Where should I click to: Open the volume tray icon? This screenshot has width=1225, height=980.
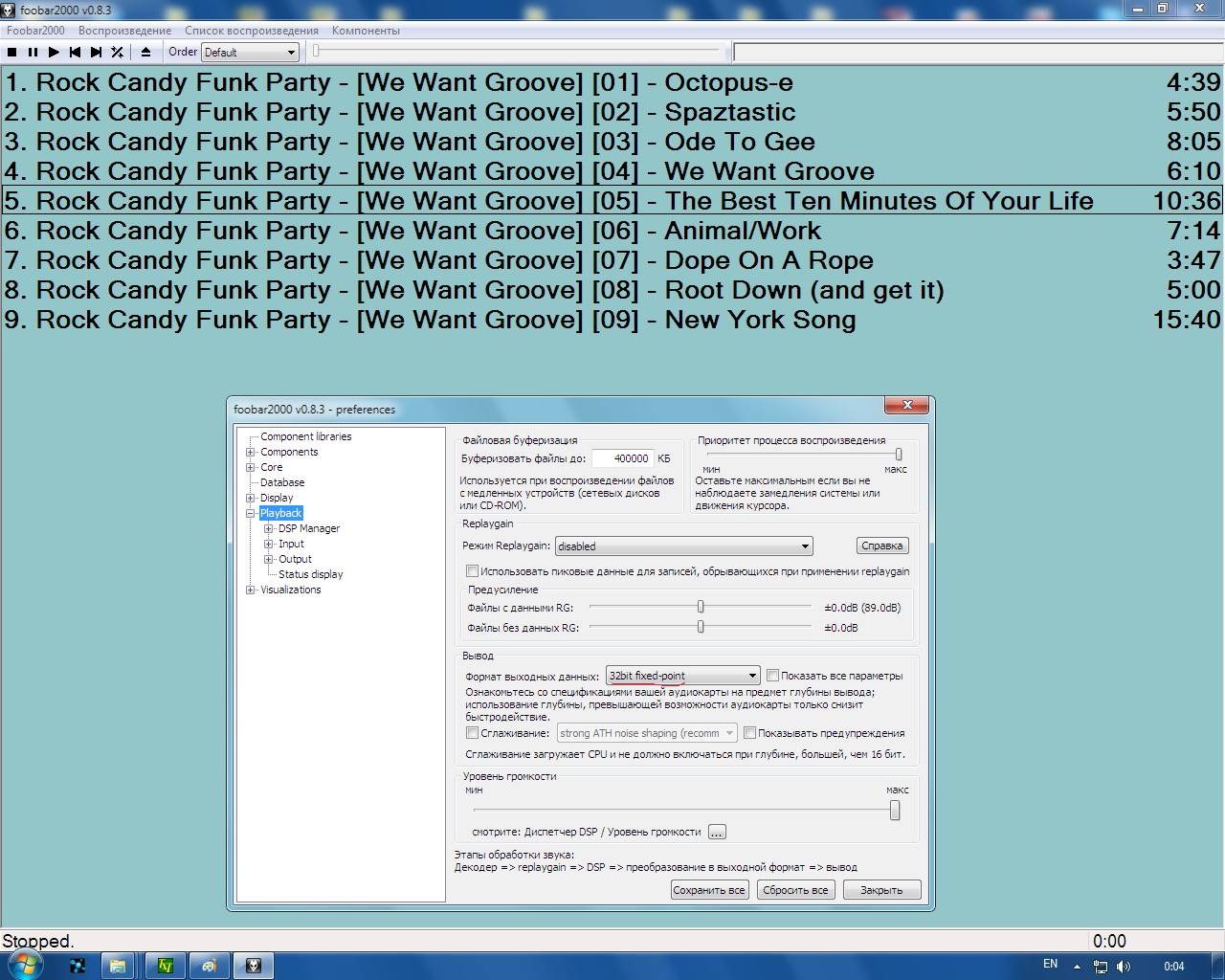(x=1124, y=967)
